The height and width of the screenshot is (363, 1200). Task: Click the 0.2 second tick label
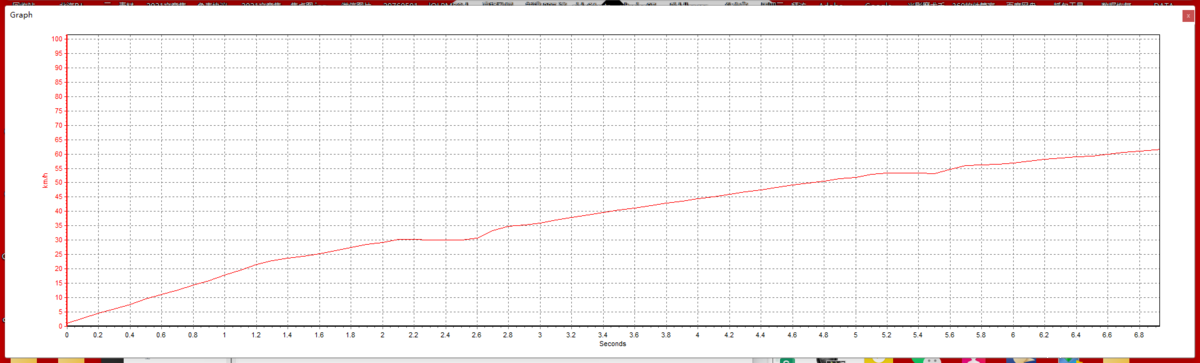tap(98, 335)
